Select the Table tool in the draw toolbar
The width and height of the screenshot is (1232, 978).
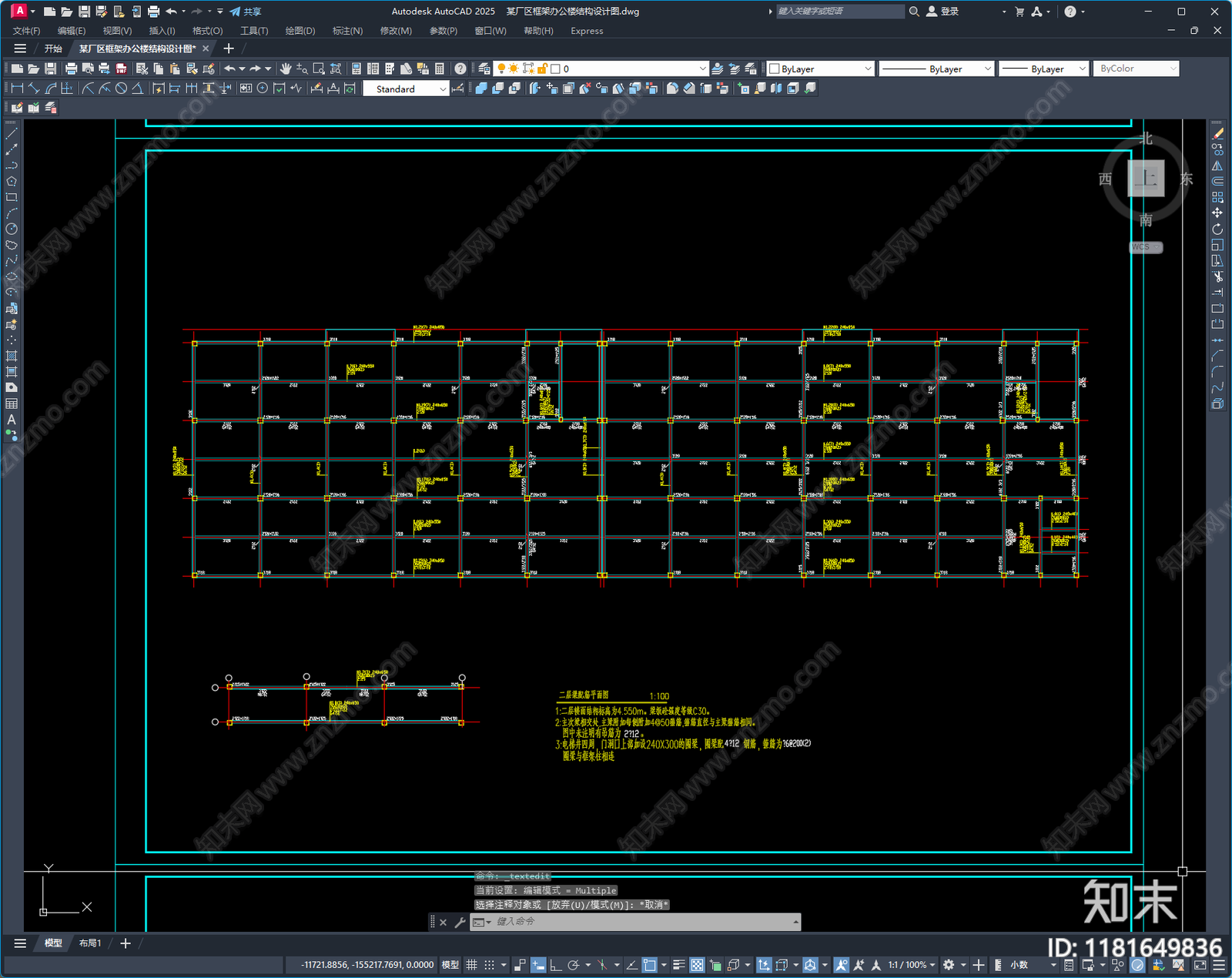click(12, 404)
